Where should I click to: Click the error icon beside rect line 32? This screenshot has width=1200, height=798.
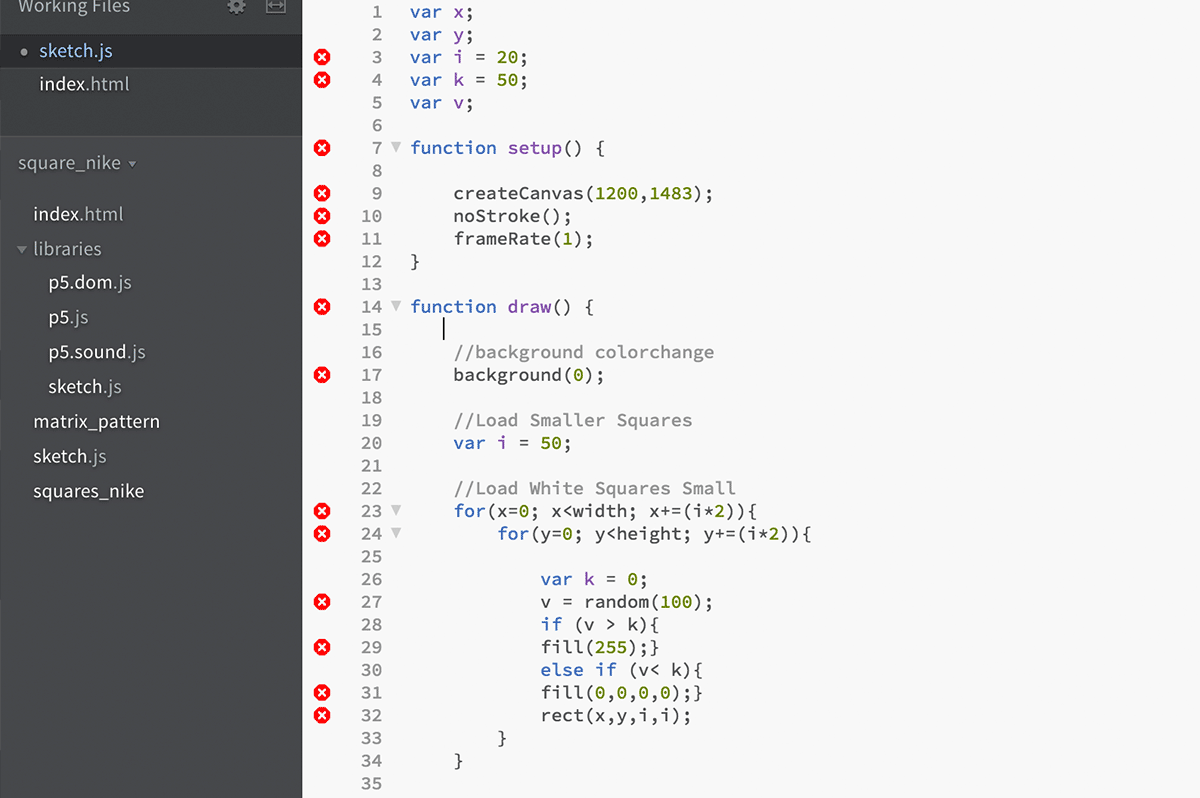[x=322, y=716]
